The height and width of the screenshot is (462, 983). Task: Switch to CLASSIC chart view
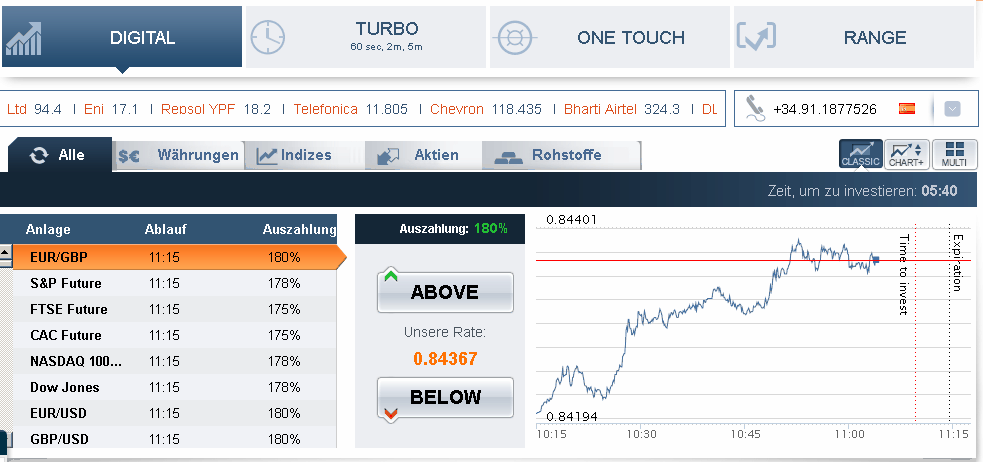(861, 154)
